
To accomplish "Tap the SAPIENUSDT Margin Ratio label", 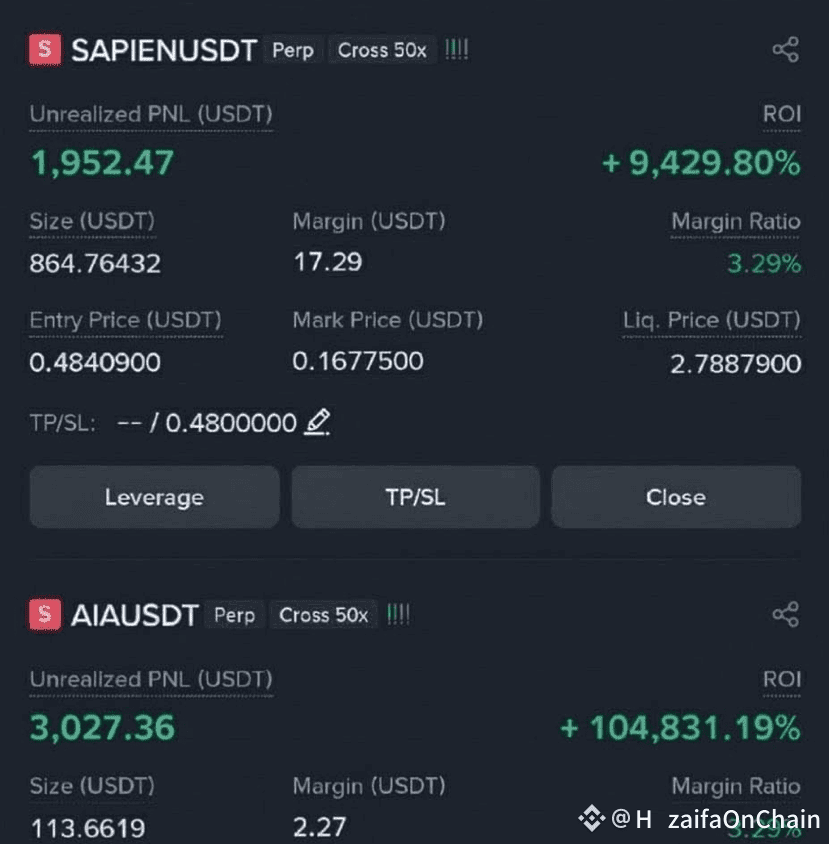I will (736, 221).
